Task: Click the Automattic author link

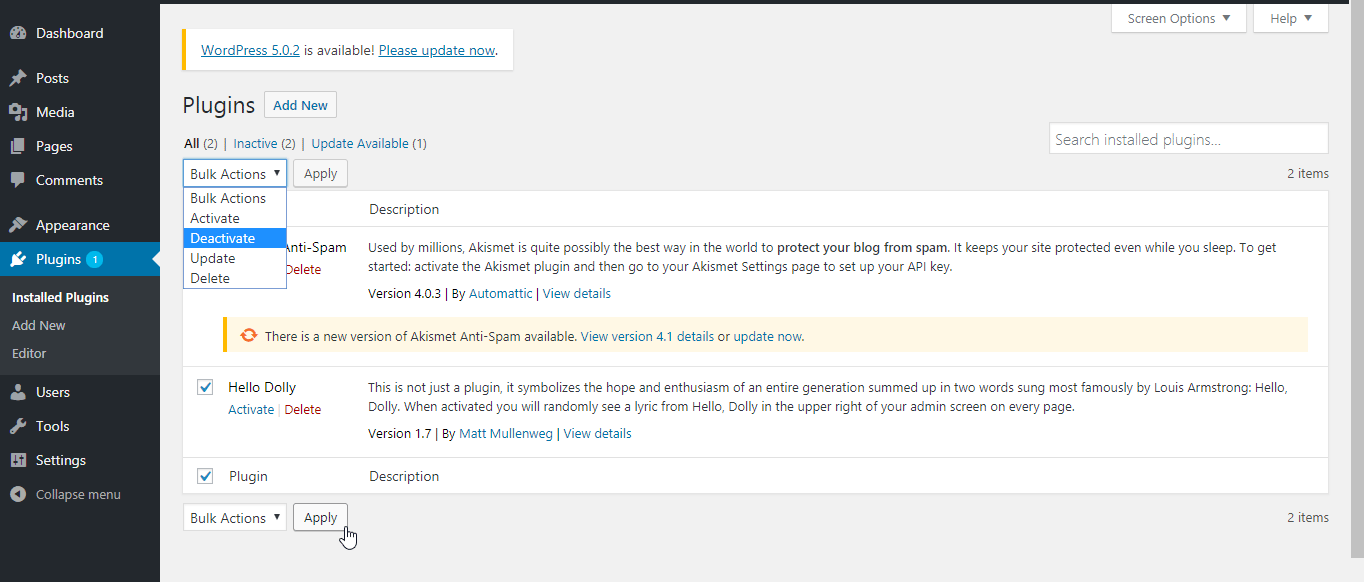Action: 501,294
